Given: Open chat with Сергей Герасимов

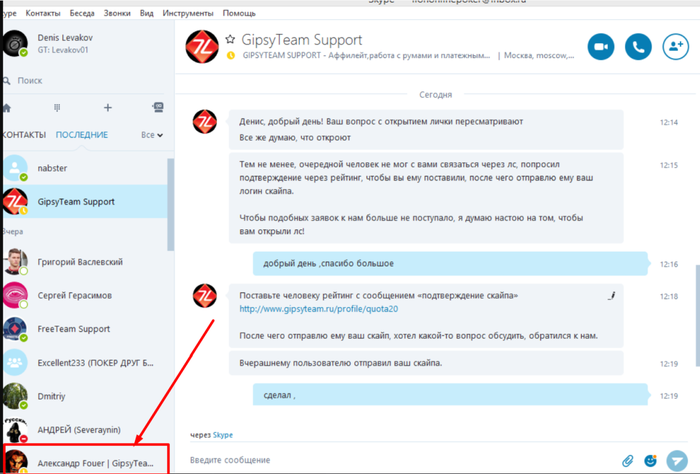Looking at the screenshot, I should (85, 295).
